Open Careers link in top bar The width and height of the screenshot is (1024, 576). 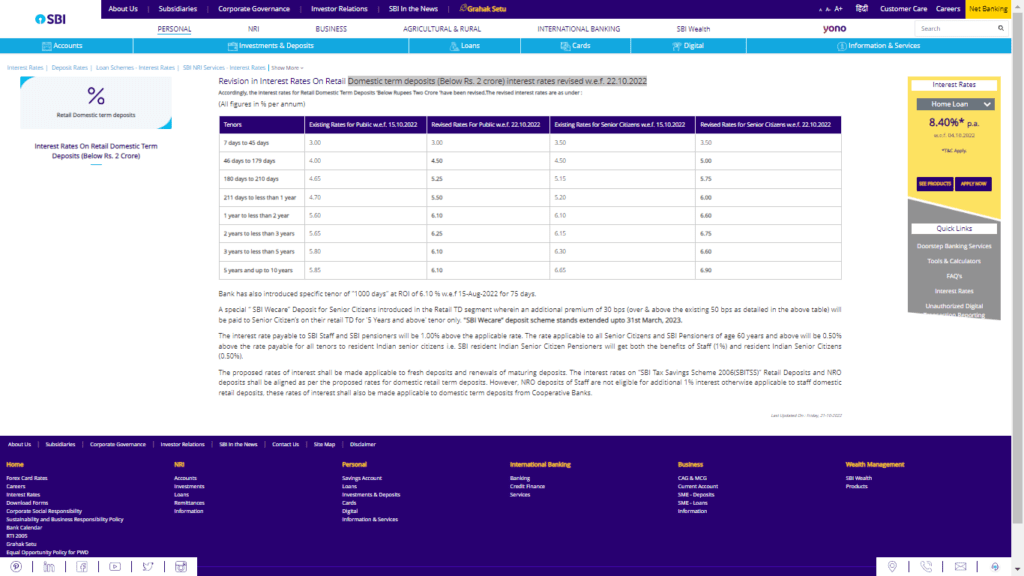point(948,8)
